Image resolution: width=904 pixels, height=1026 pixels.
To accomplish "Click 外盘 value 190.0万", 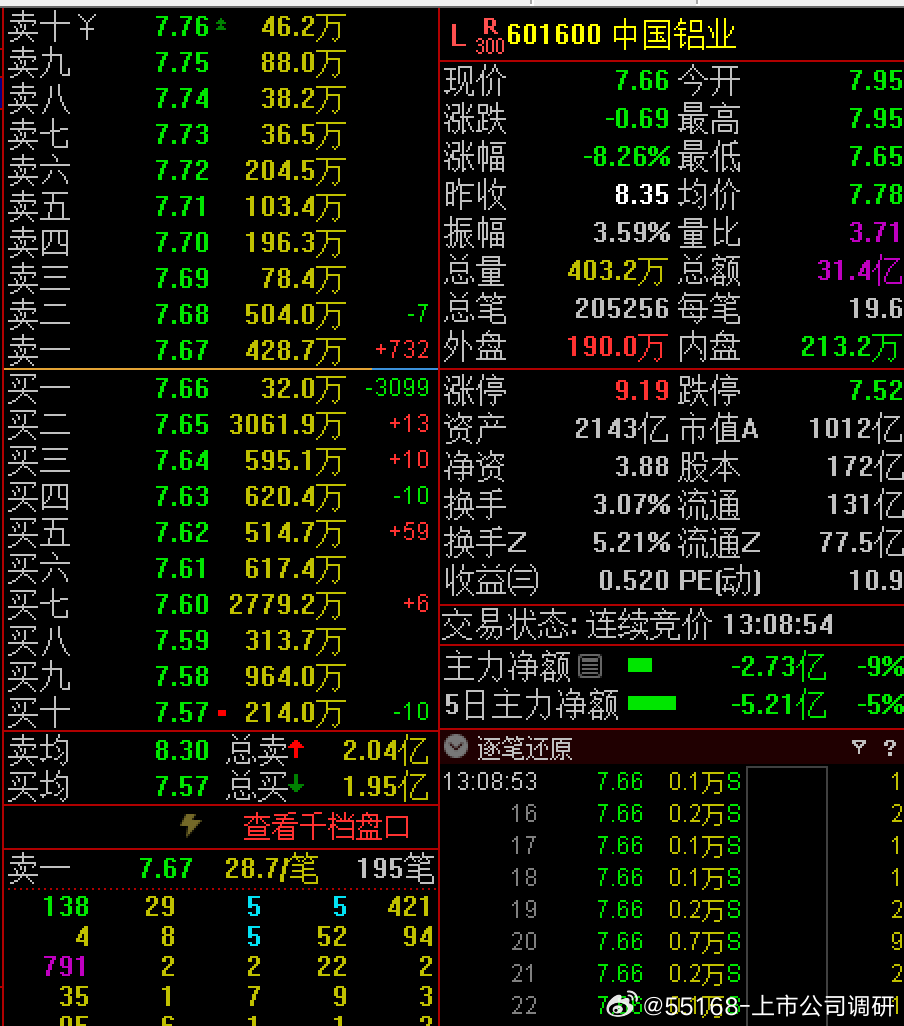I will (618, 347).
